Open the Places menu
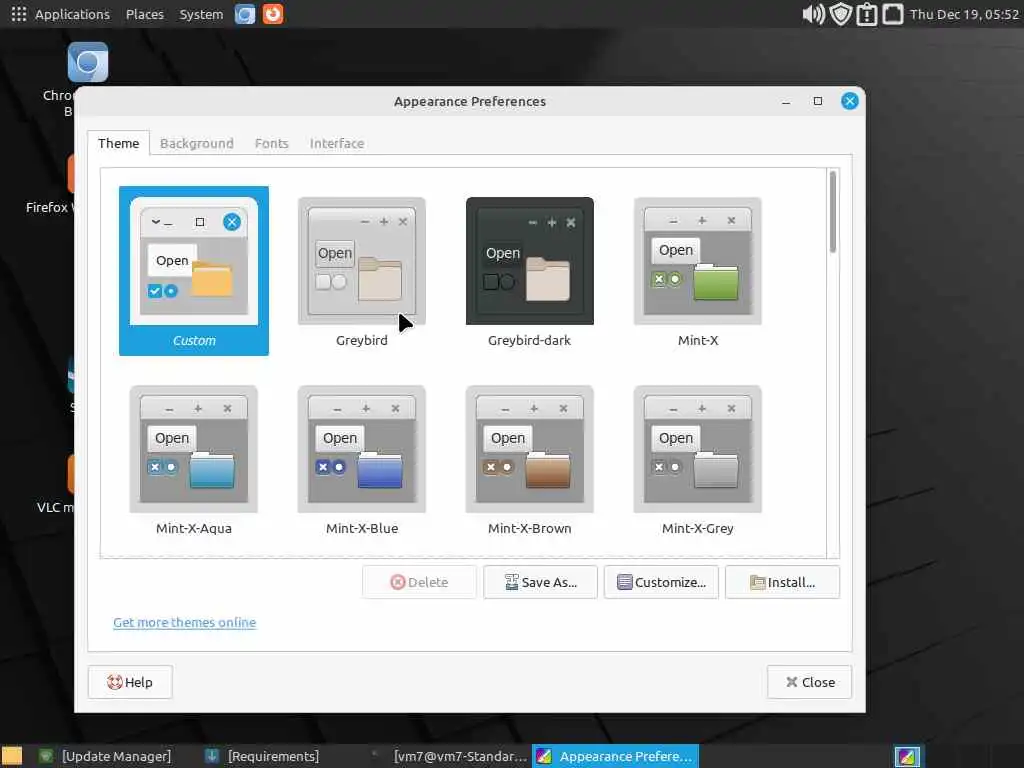The width and height of the screenshot is (1024, 768). pyautogui.click(x=144, y=14)
